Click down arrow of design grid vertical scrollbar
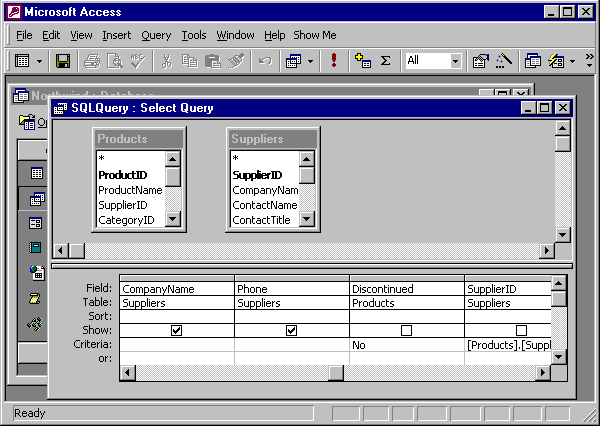 point(559,357)
